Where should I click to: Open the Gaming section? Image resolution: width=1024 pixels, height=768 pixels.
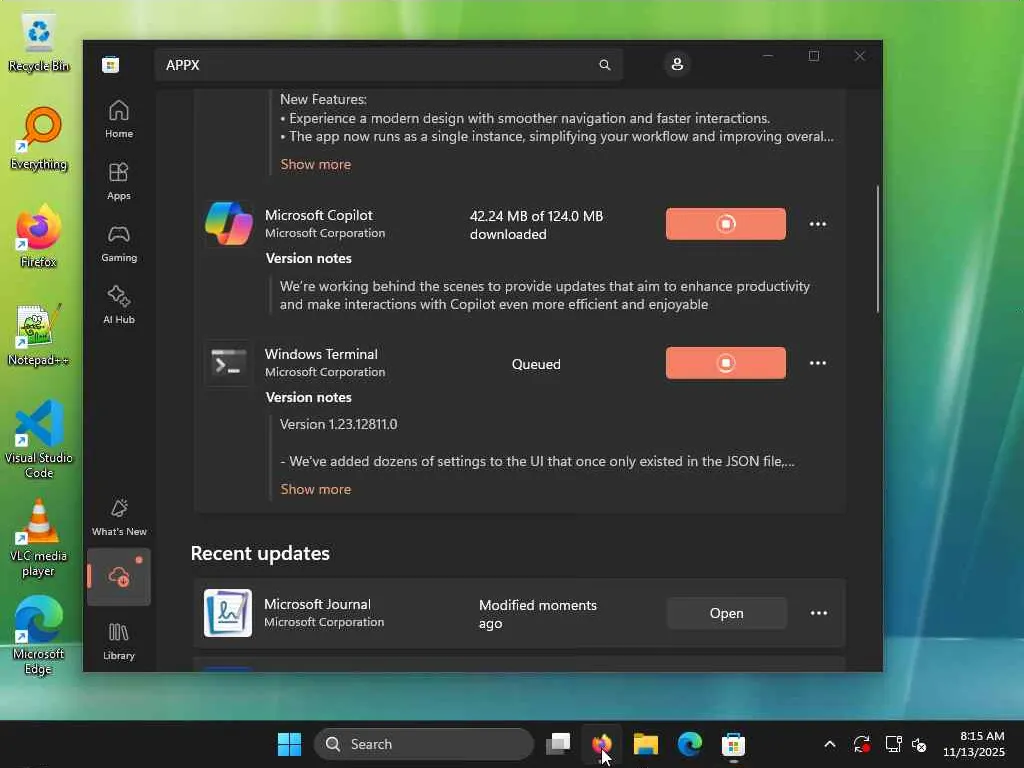(x=119, y=243)
